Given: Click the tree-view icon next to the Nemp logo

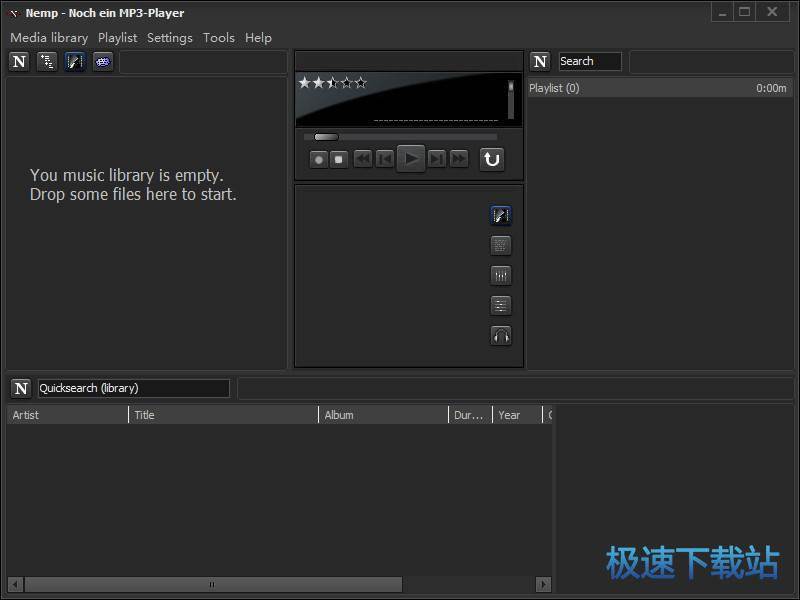Looking at the screenshot, I should pyautogui.click(x=47, y=61).
